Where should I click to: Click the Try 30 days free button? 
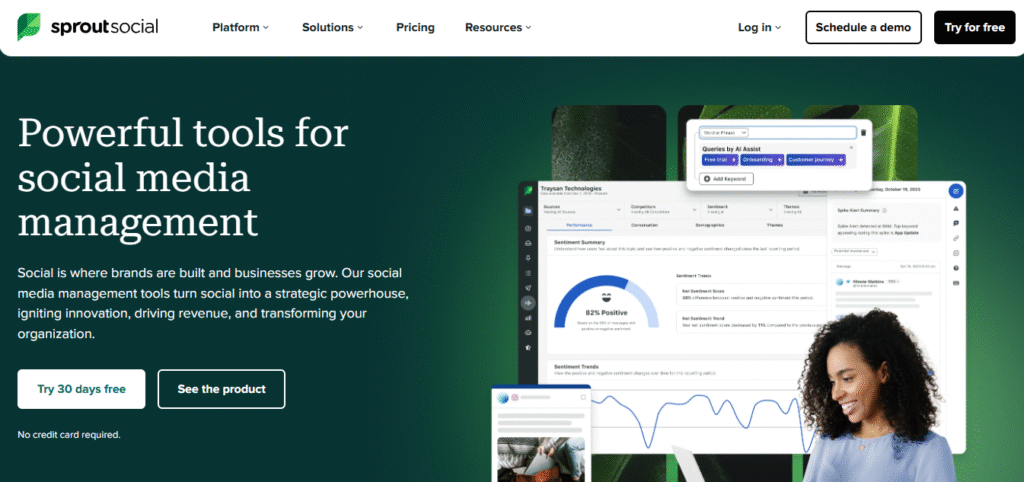coord(81,389)
